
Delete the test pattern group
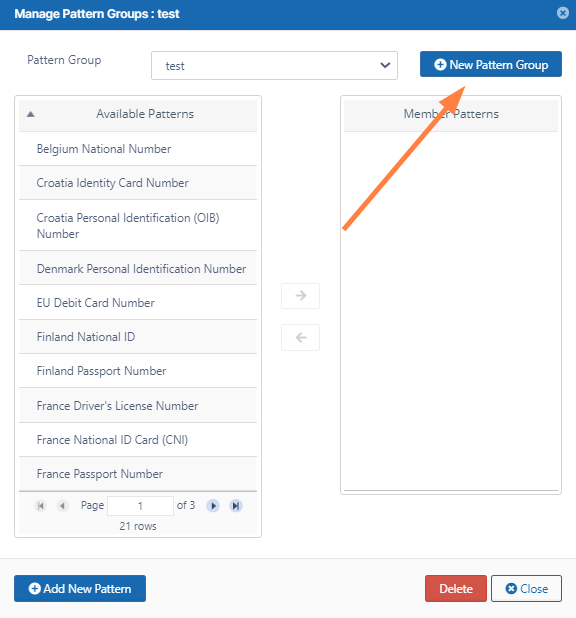coord(456,588)
